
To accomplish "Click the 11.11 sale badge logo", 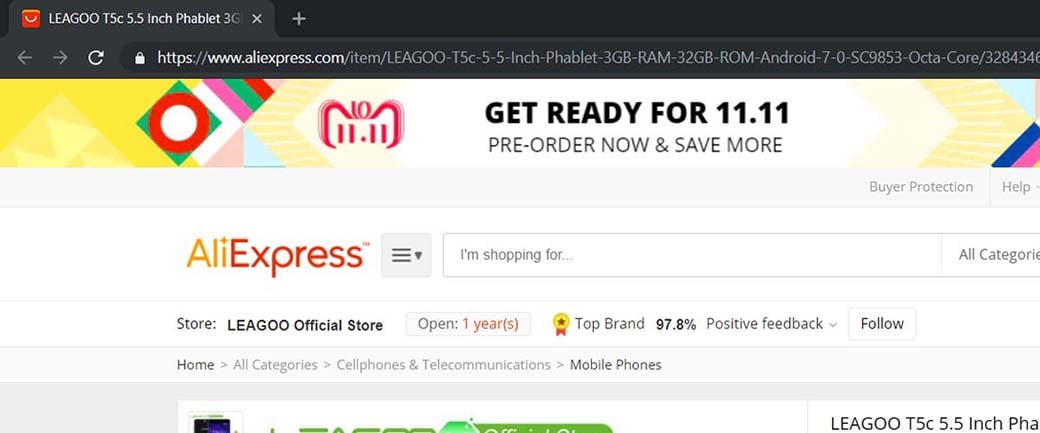I will [x=361, y=124].
